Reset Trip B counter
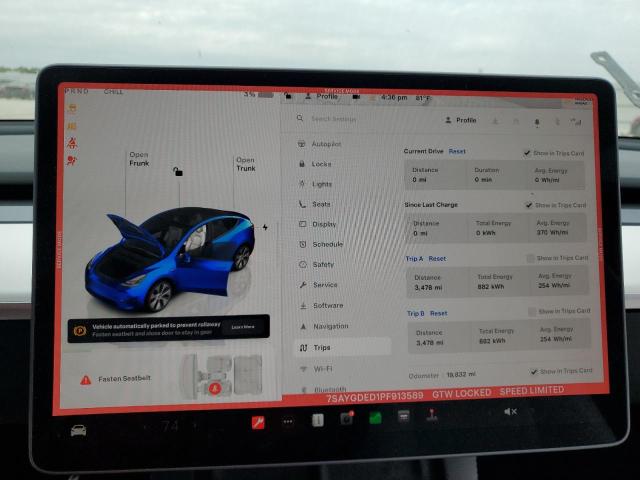 439,313
